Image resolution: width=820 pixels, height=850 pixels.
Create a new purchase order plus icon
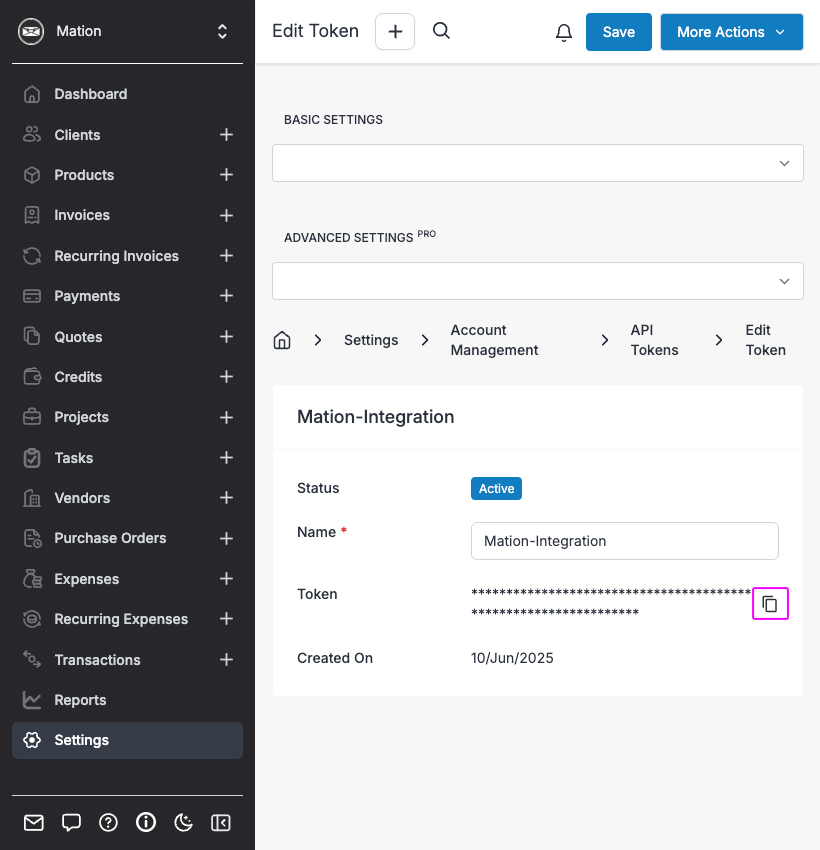[x=227, y=538]
